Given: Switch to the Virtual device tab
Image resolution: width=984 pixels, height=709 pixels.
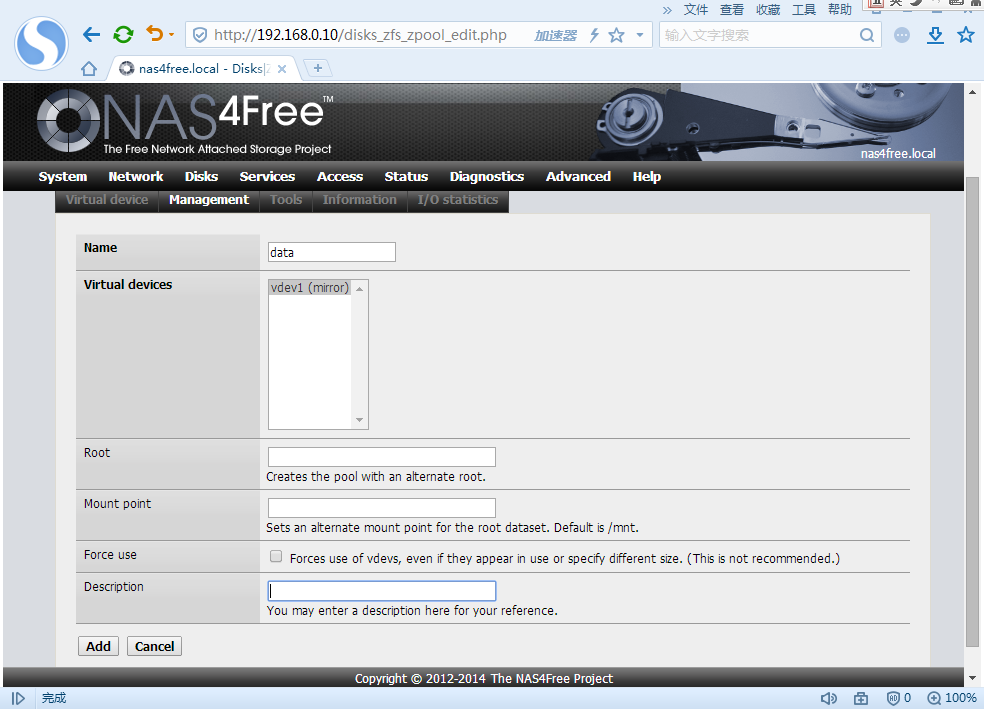Looking at the screenshot, I should click(x=107, y=200).
